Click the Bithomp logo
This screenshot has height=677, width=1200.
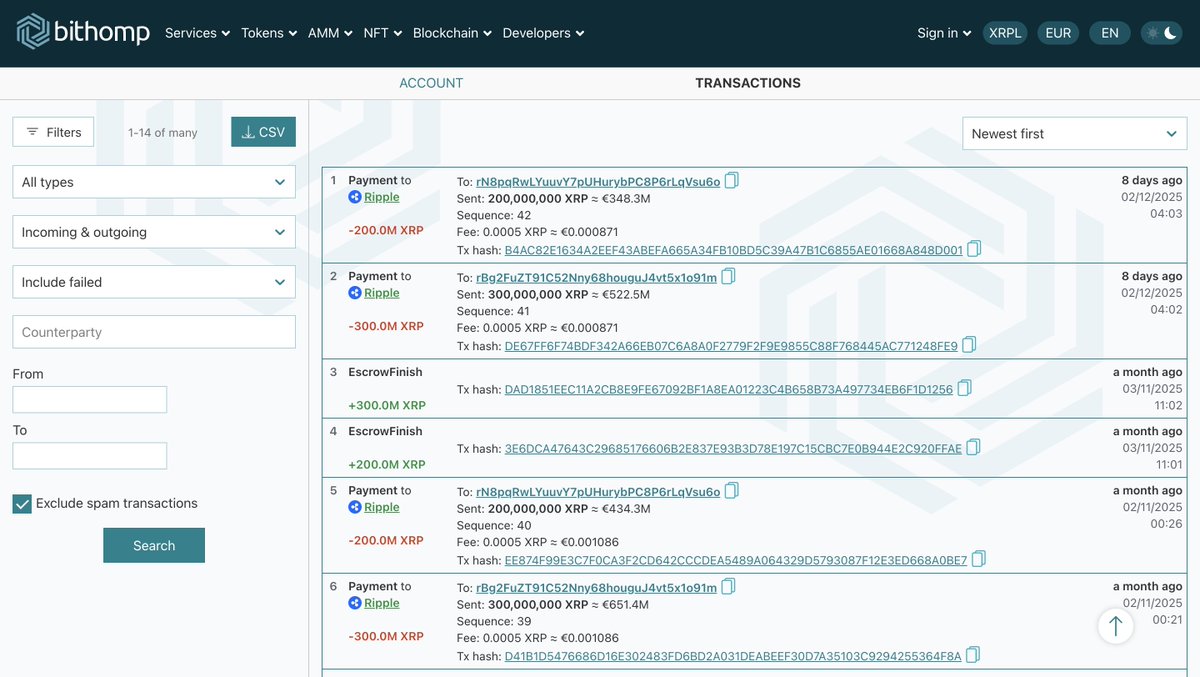click(x=83, y=32)
